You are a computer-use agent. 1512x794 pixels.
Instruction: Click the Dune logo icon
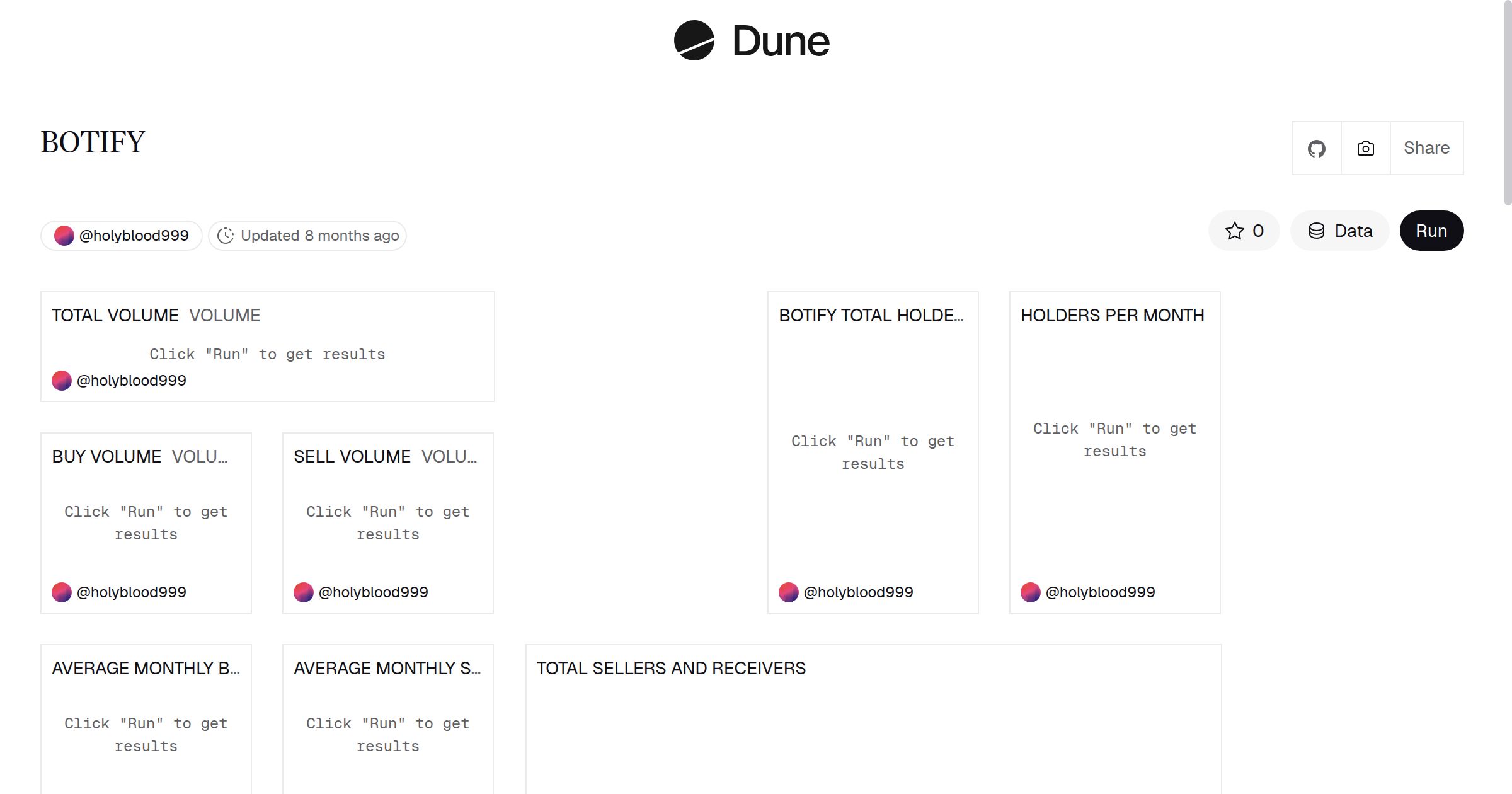coord(694,40)
